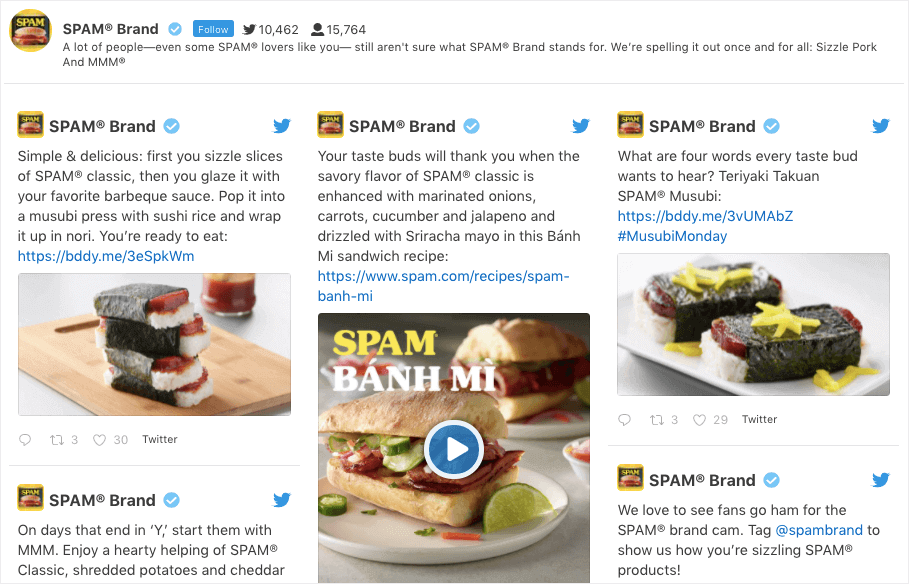Click the Twitter bird icon on Teriyaki Takuan tweet

[x=881, y=126]
